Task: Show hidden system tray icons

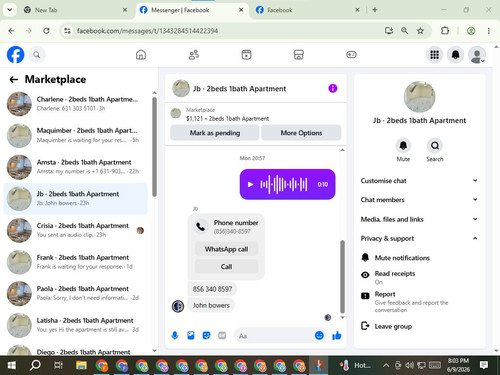Action: coord(386,365)
